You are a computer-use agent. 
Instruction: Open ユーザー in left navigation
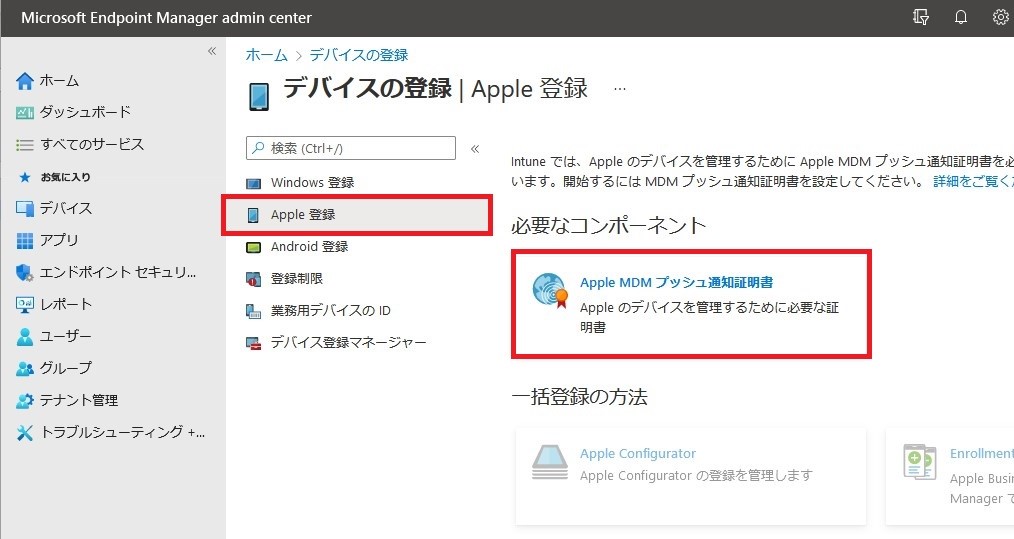(66, 336)
